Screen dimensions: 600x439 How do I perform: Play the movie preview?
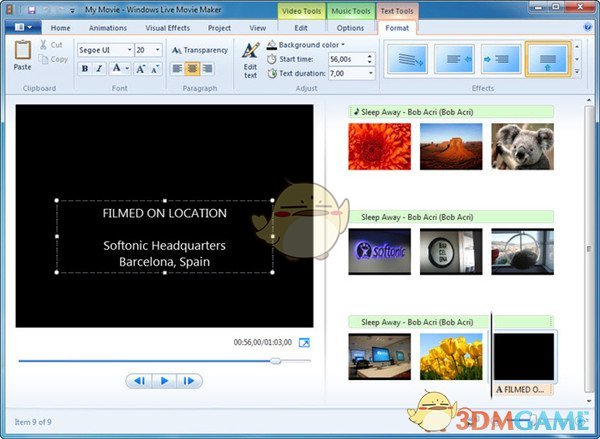click(164, 380)
